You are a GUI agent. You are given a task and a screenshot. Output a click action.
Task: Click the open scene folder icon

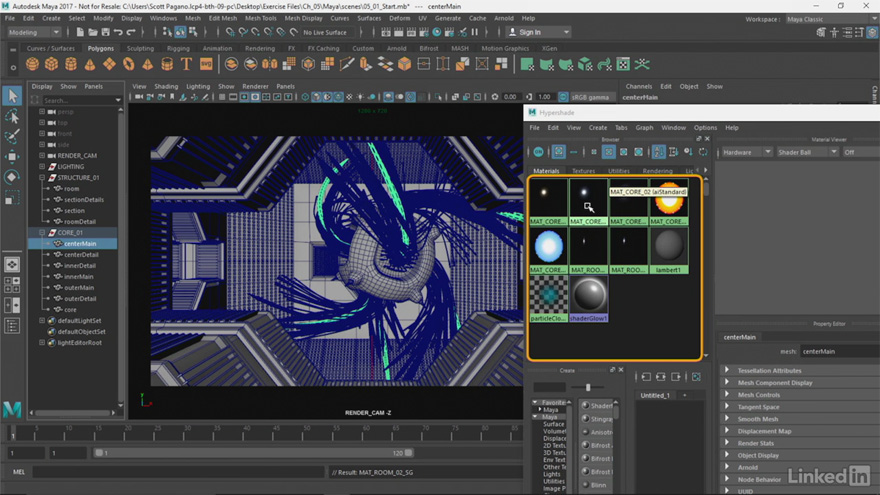(93, 32)
